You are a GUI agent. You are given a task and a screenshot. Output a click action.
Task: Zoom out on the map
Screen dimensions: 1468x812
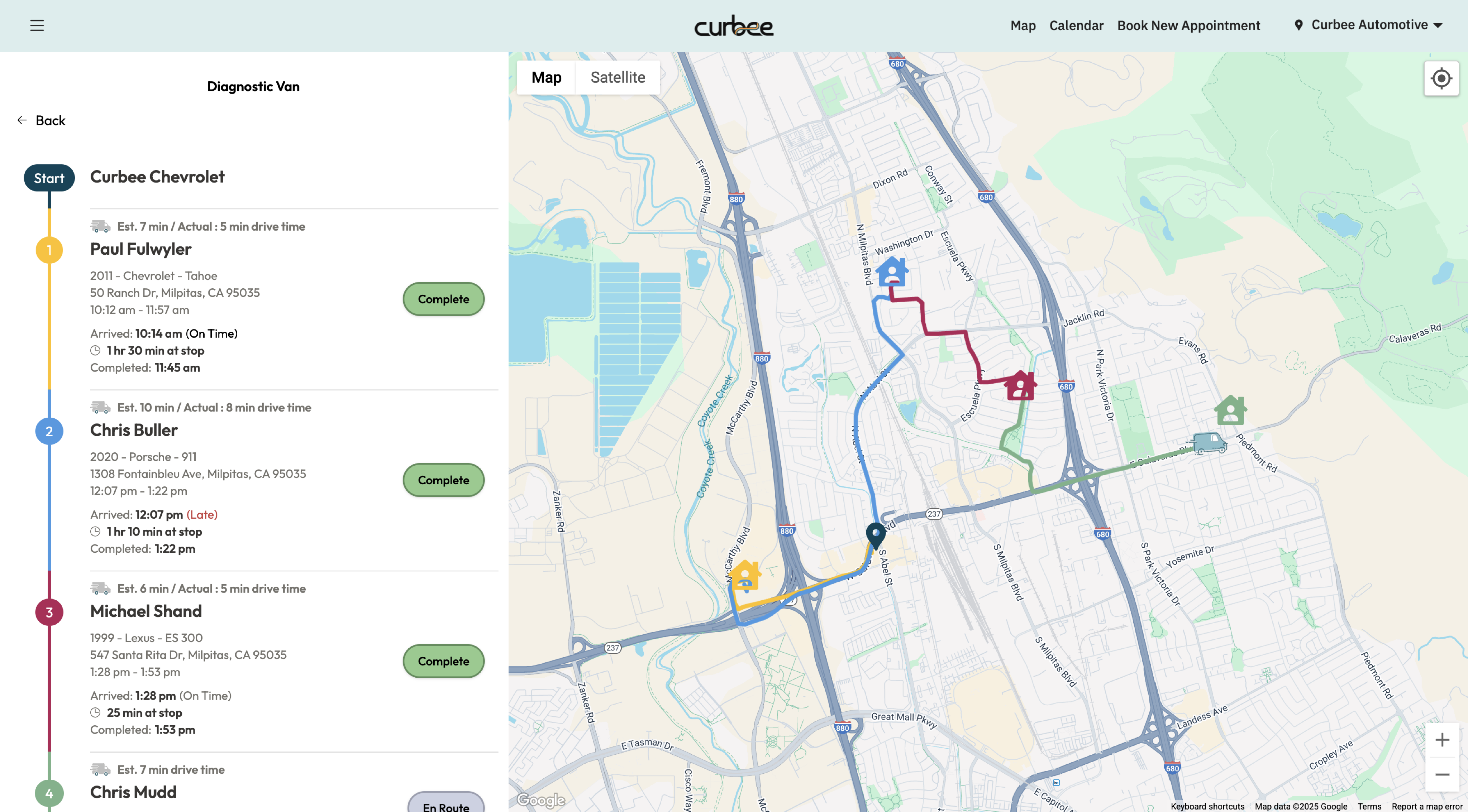coord(1442,774)
